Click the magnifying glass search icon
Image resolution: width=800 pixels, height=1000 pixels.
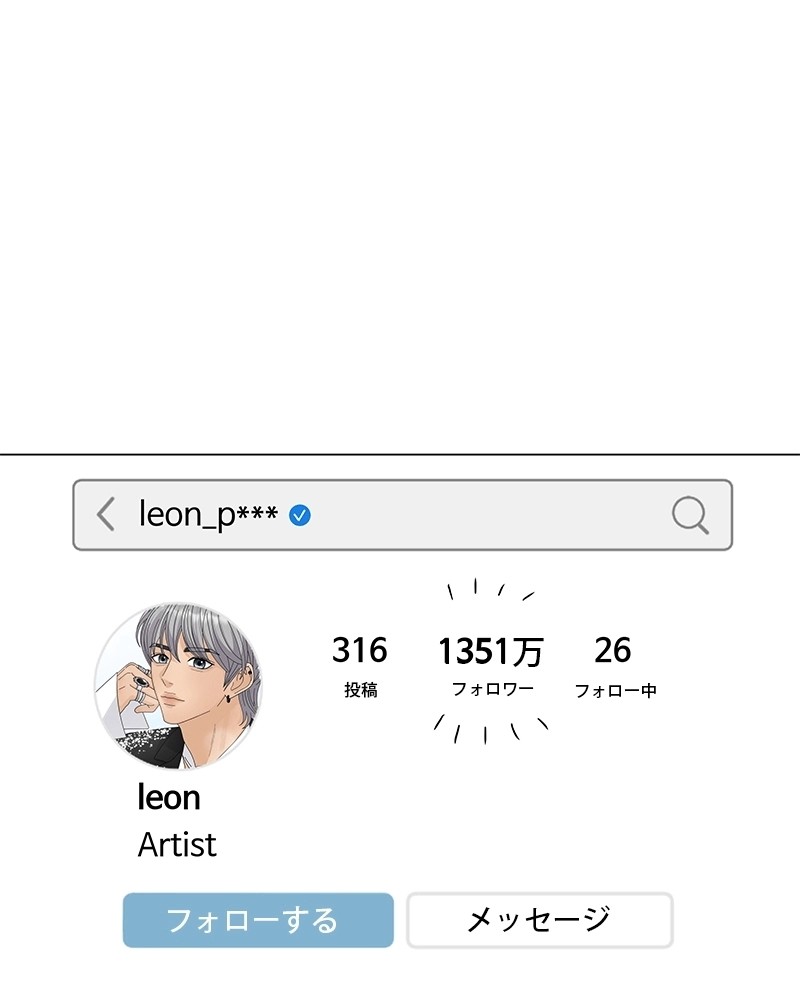click(x=689, y=515)
